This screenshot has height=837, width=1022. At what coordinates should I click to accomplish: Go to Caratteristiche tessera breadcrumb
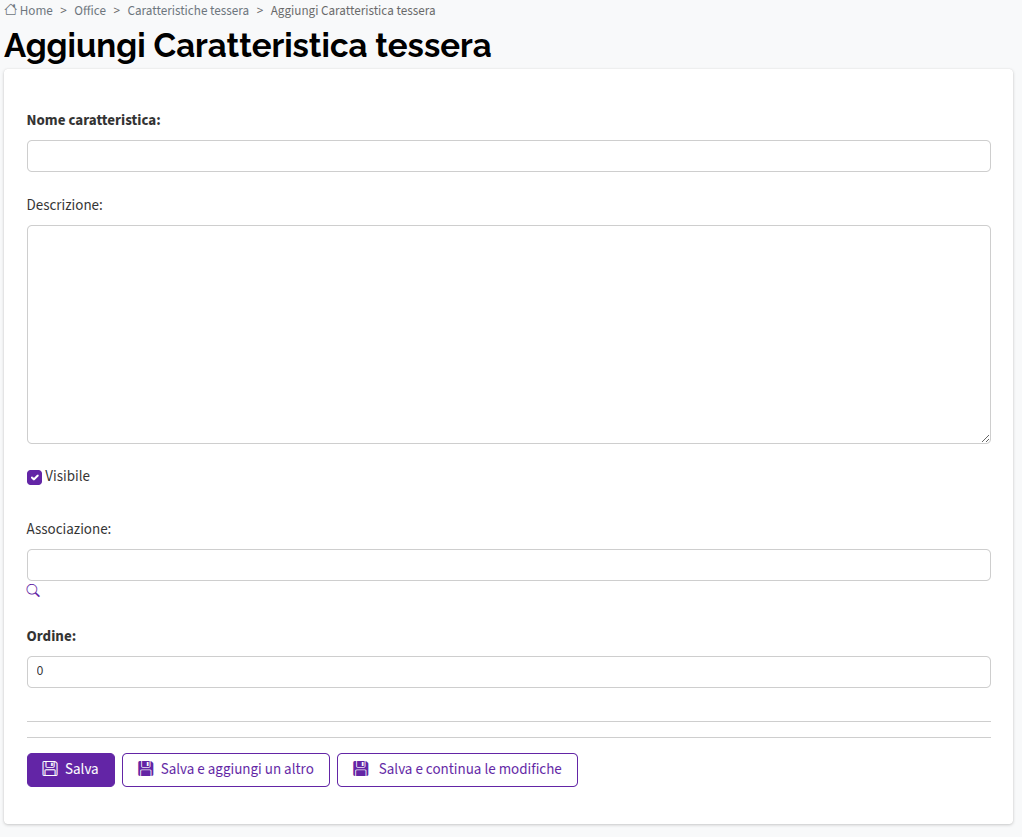[188, 10]
